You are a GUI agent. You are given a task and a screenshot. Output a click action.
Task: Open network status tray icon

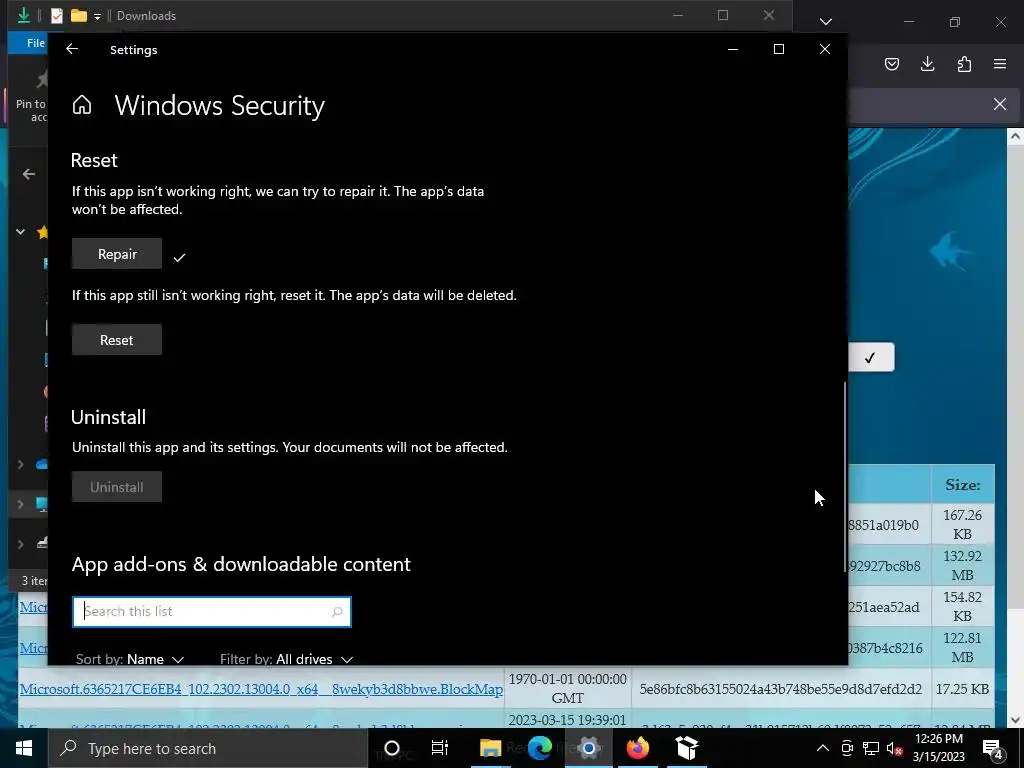(871, 748)
